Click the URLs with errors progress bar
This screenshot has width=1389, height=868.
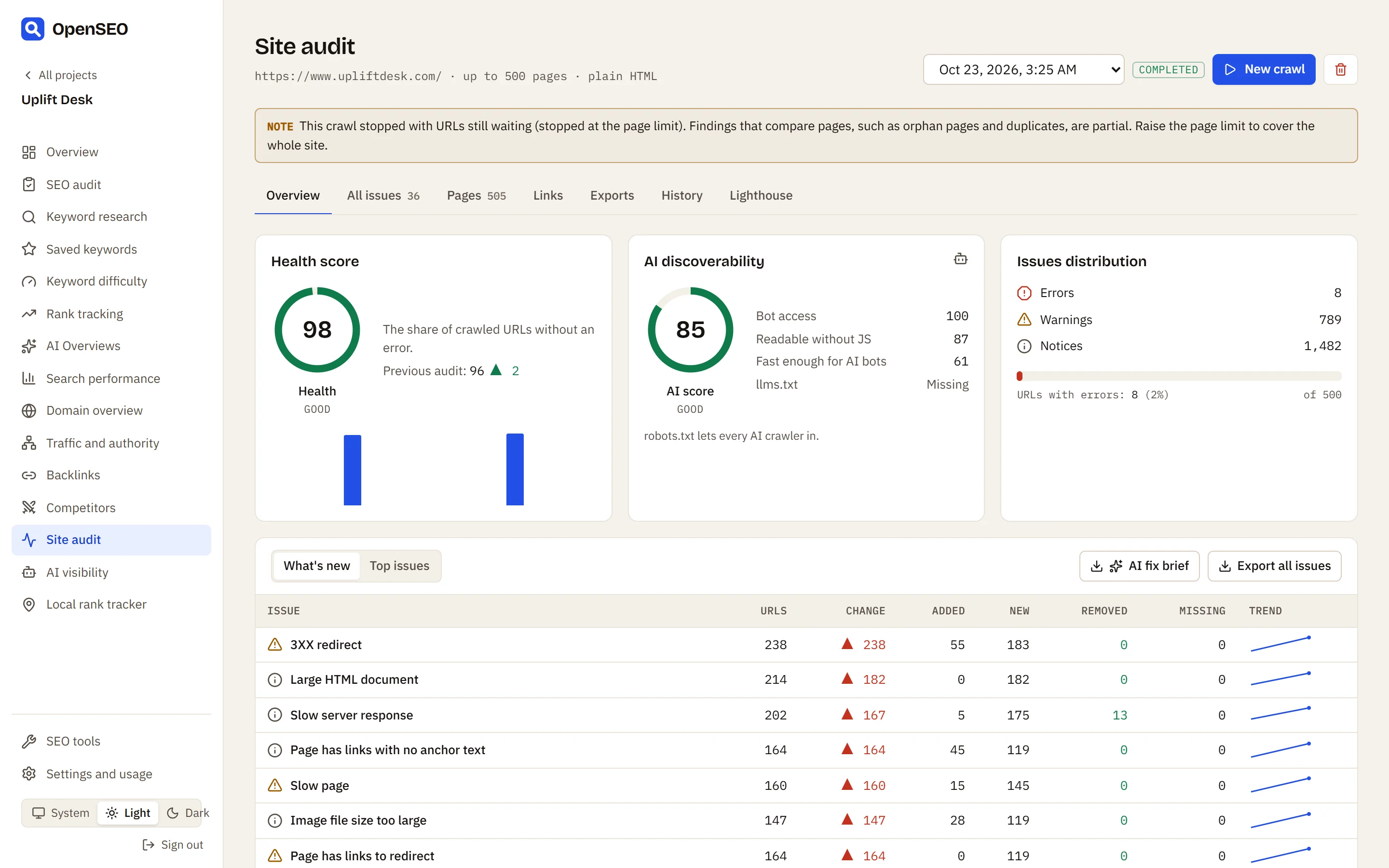pyautogui.click(x=1179, y=376)
